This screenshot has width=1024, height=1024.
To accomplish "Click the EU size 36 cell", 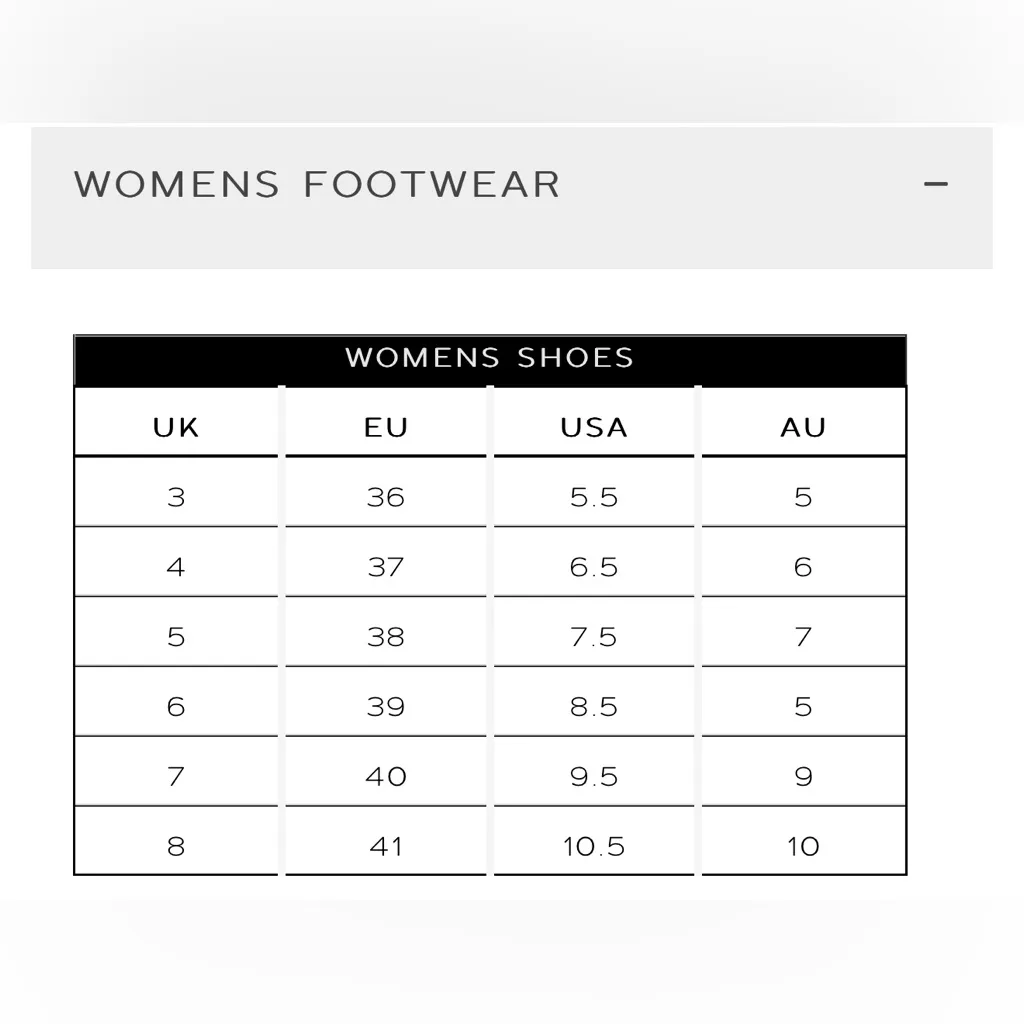I will click(386, 497).
